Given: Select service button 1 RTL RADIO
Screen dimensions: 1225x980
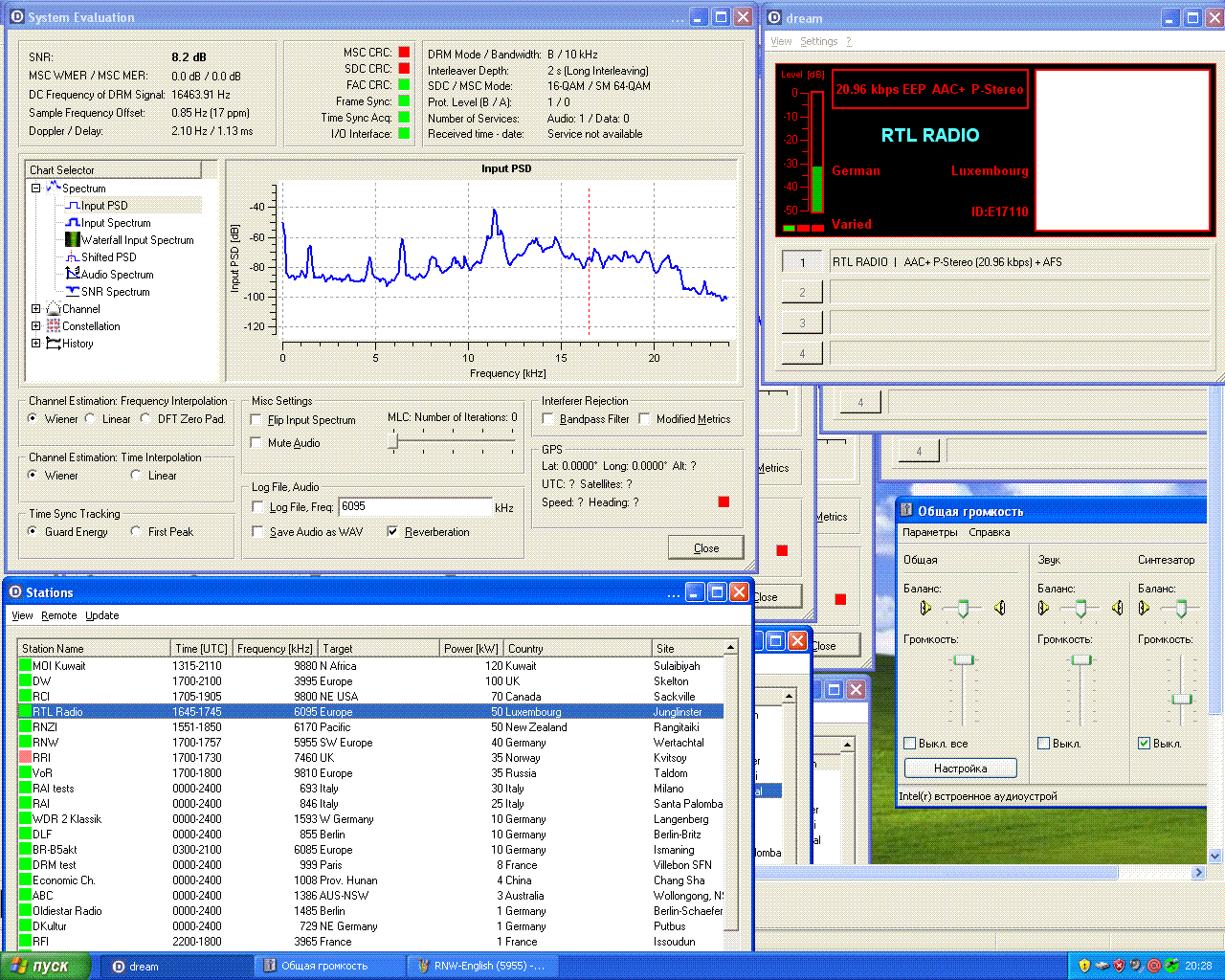Looking at the screenshot, I should (802, 262).
